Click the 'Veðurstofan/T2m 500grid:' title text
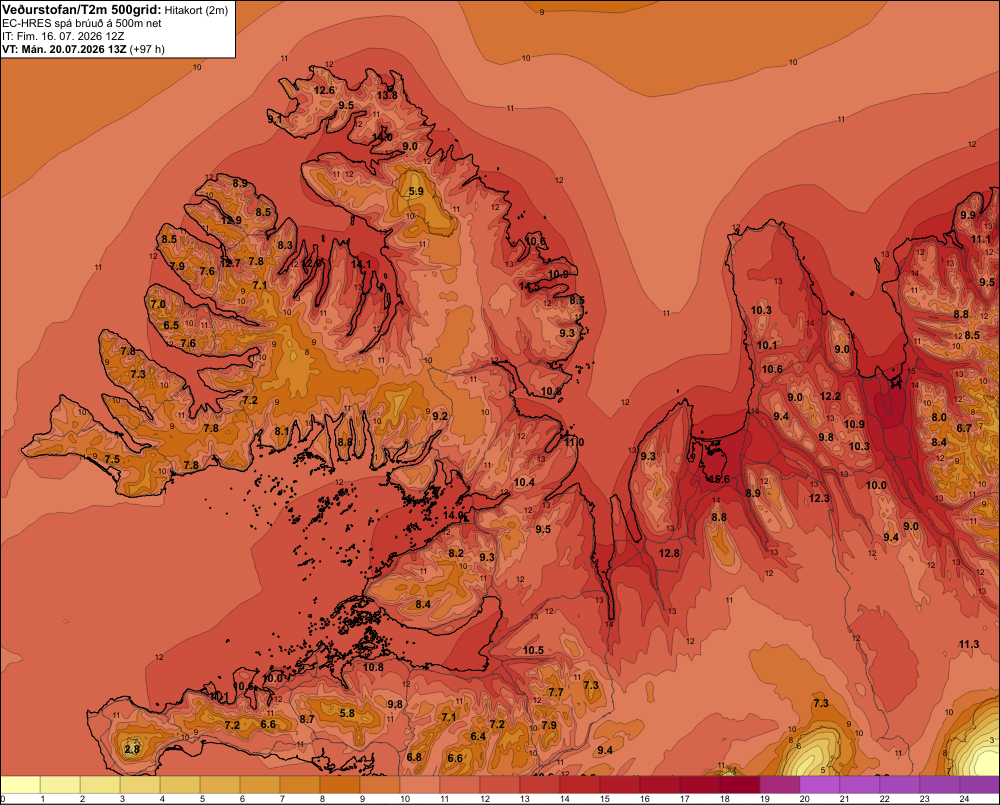This screenshot has height=805, width=1000. [x=82, y=10]
